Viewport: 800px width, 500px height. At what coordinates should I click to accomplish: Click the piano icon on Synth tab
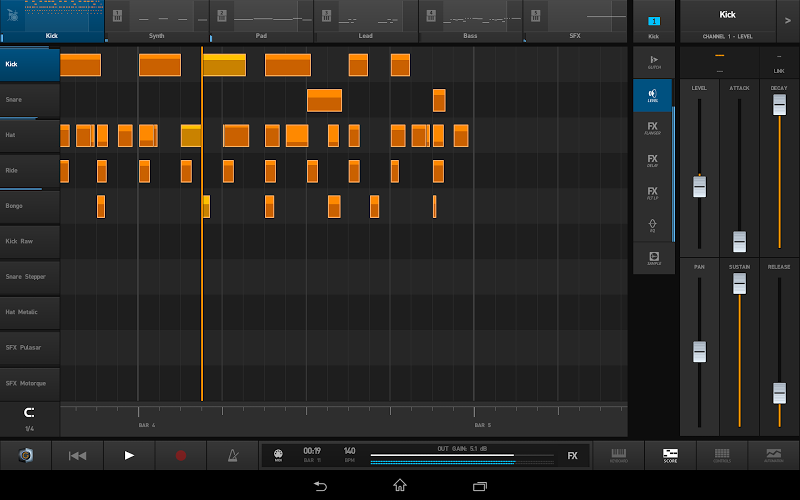[x=117, y=16]
